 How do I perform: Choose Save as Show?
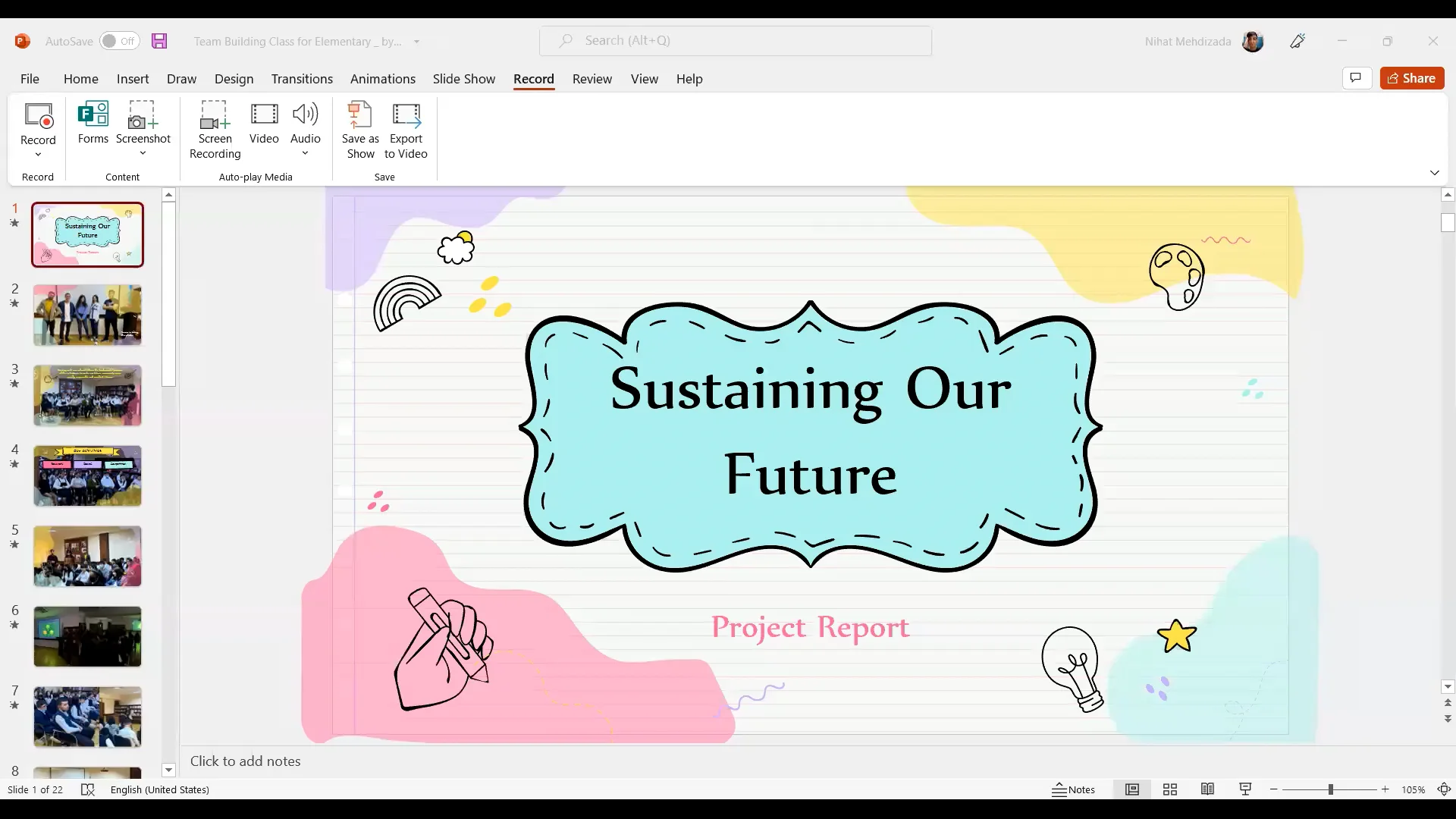click(360, 130)
